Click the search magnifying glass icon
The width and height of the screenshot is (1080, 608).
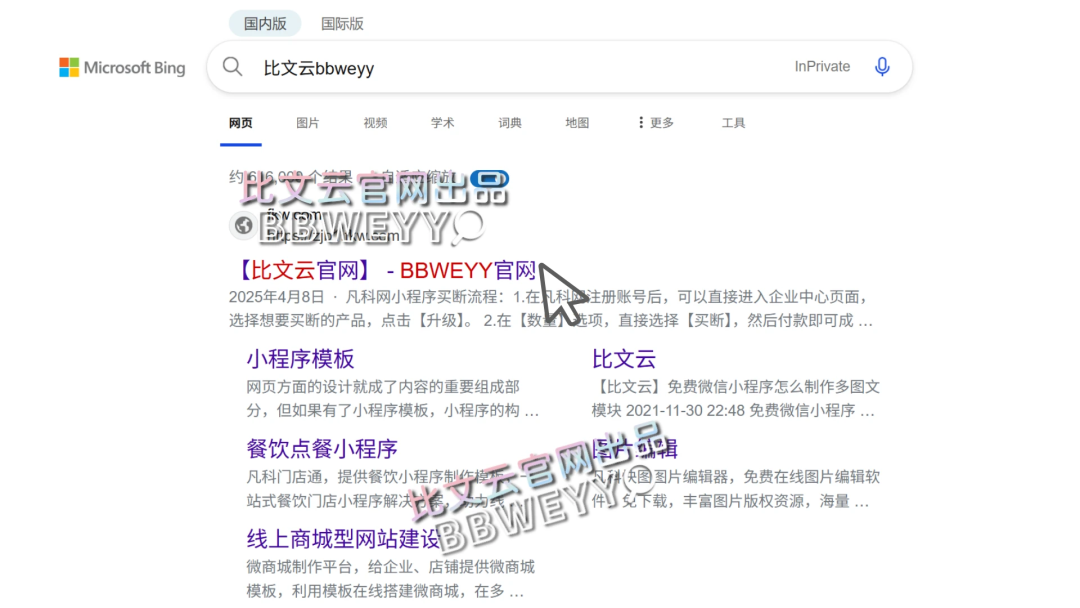point(232,66)
